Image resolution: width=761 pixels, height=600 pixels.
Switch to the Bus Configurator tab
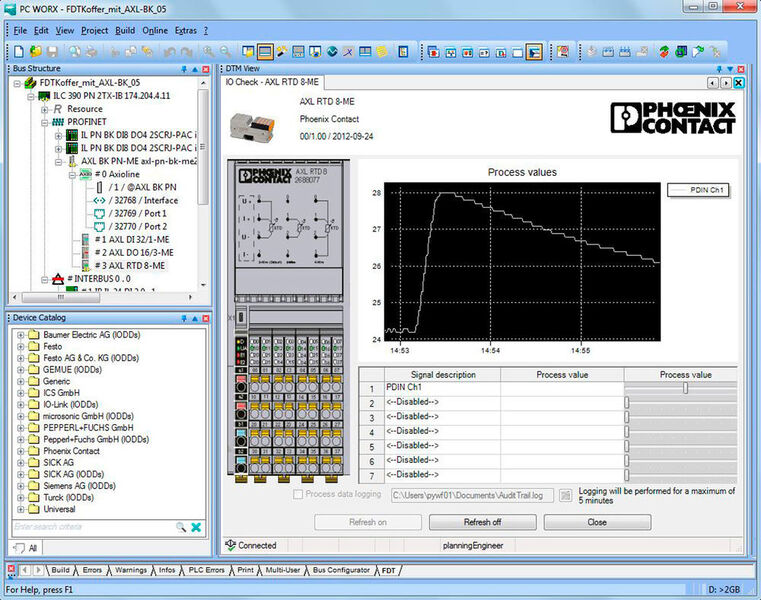point(341,570)
